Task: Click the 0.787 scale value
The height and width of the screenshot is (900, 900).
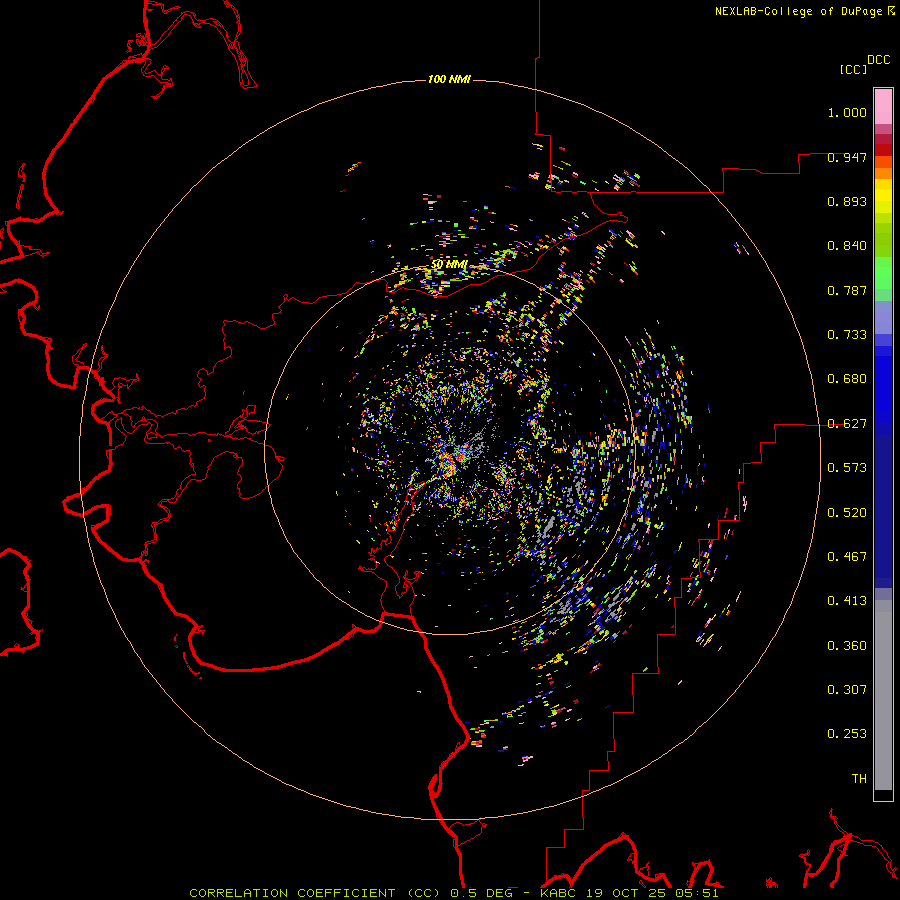Action: point(847,290)
